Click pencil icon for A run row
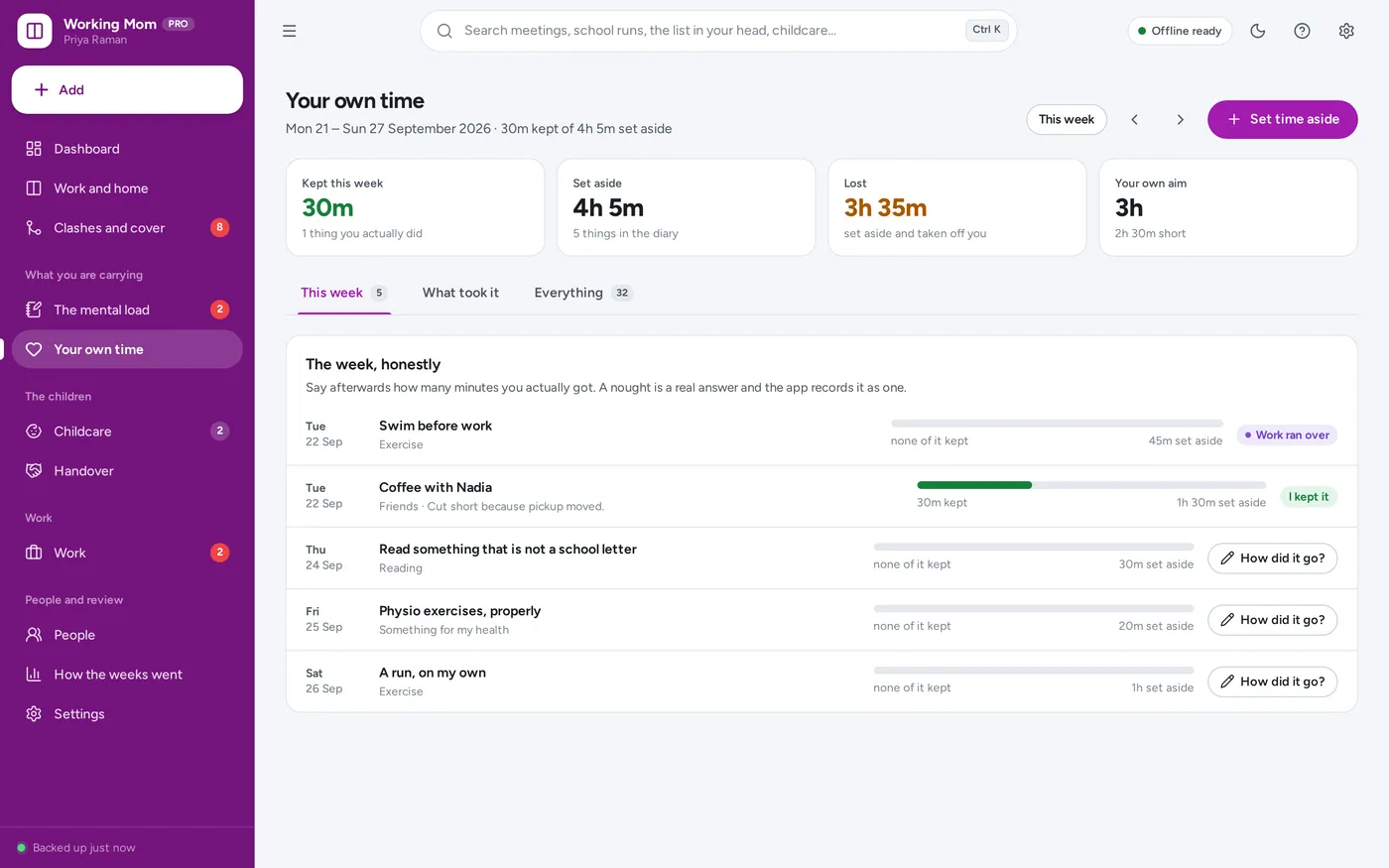 pos(1227,682)
